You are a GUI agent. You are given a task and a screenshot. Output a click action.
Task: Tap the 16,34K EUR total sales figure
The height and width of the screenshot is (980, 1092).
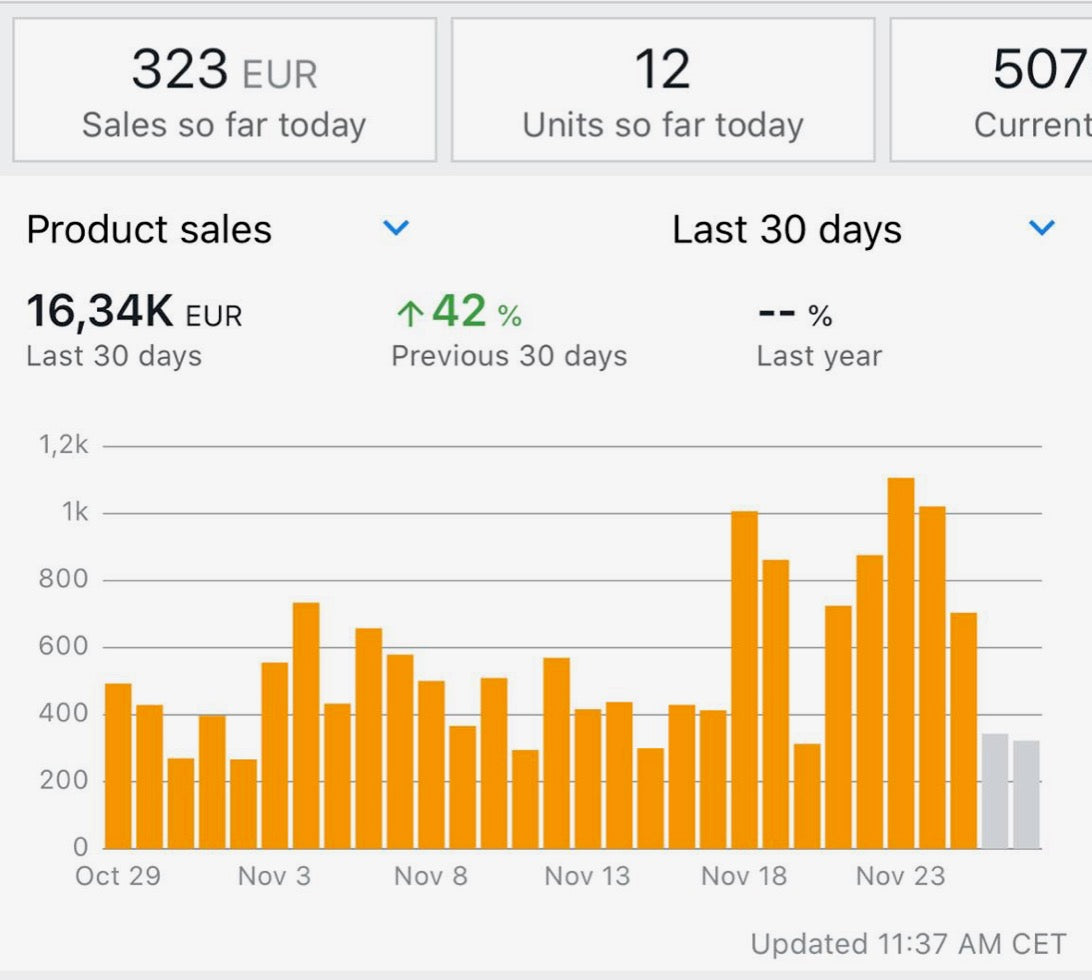134,312
